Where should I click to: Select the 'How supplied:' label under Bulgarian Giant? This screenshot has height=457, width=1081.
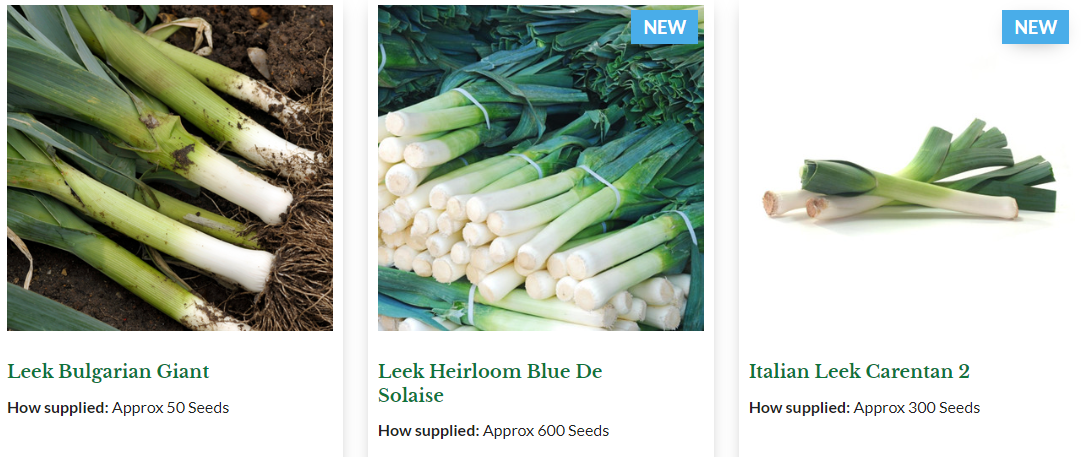click(58, 407)
